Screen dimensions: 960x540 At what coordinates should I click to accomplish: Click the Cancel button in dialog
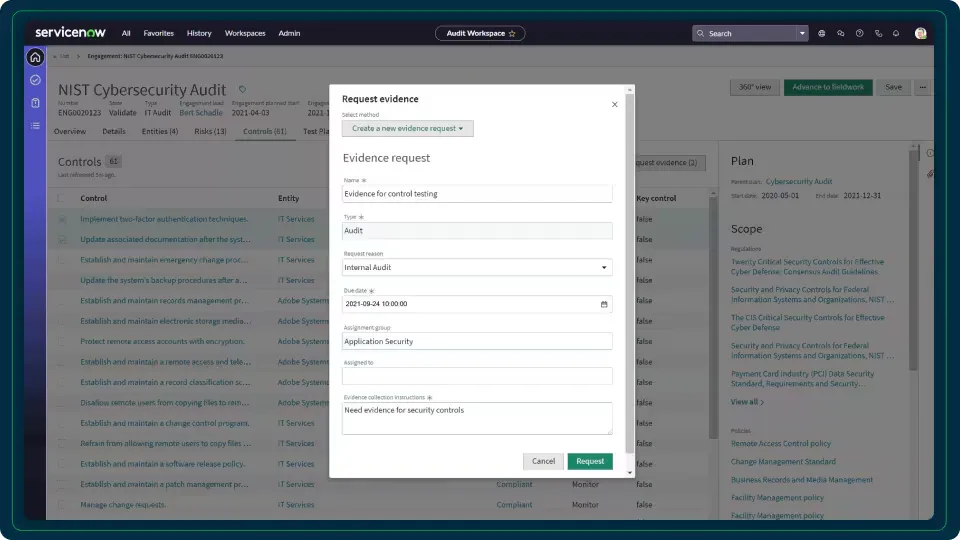click(543, 462)
